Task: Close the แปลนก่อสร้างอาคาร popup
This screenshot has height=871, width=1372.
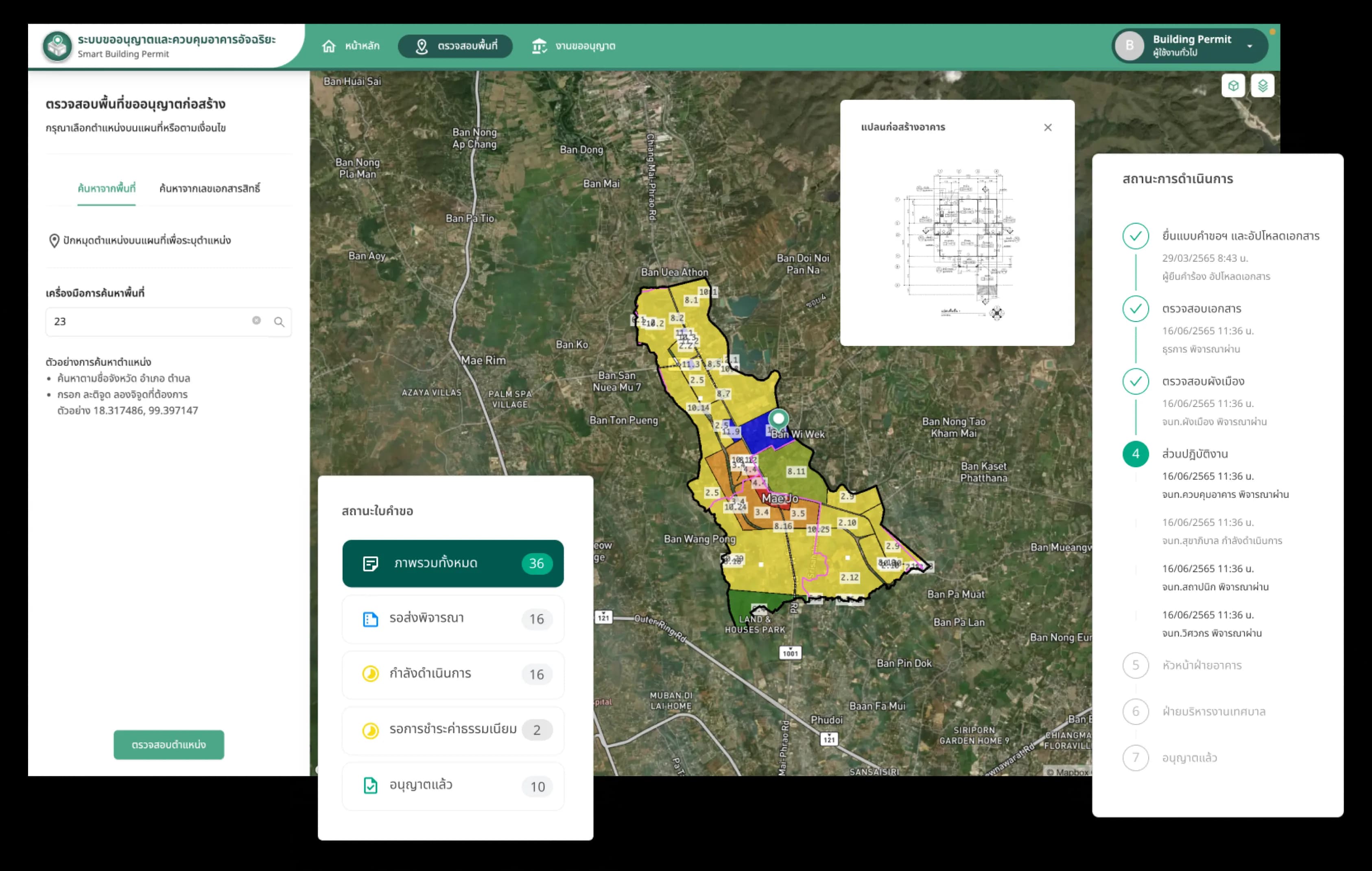Action: coord(1048,127)
